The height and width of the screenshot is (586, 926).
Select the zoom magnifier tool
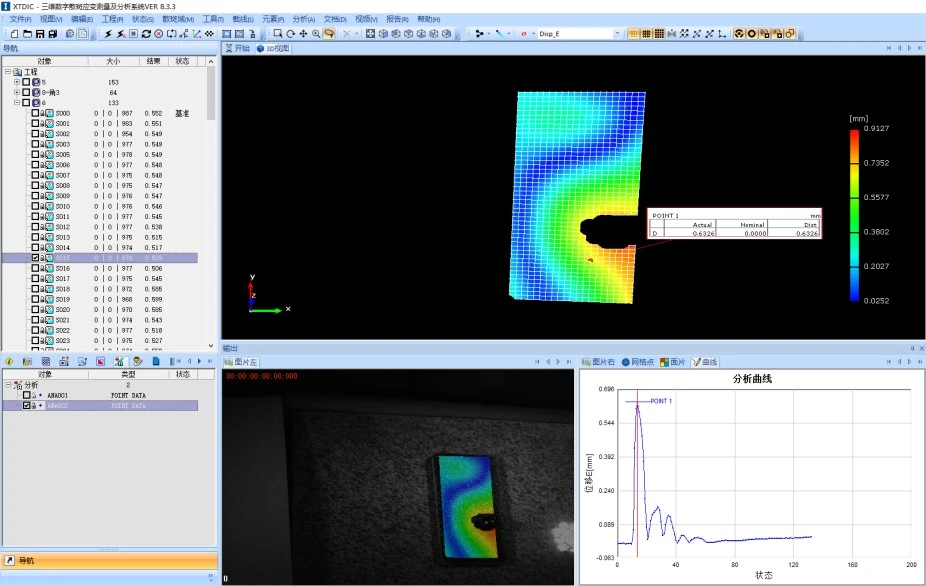pos(316,34)
